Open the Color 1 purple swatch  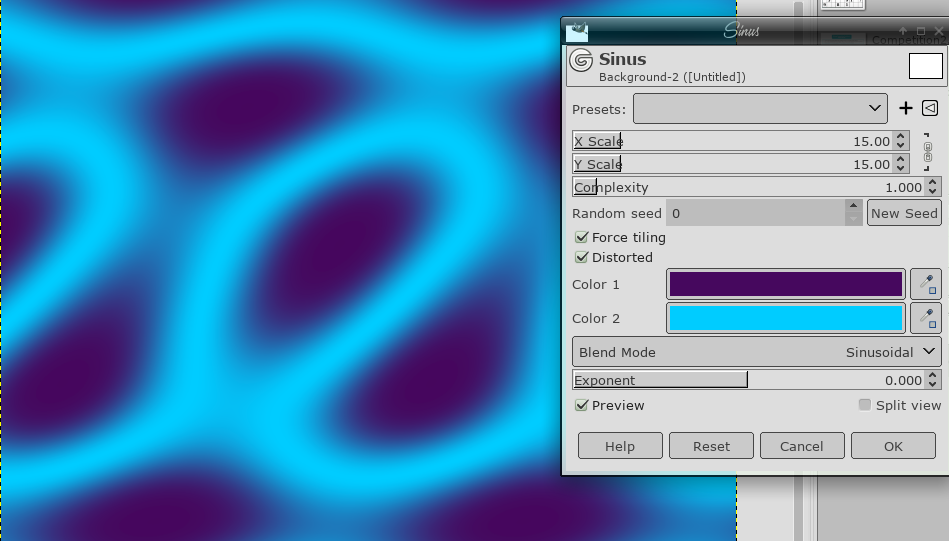click(785, 285)
